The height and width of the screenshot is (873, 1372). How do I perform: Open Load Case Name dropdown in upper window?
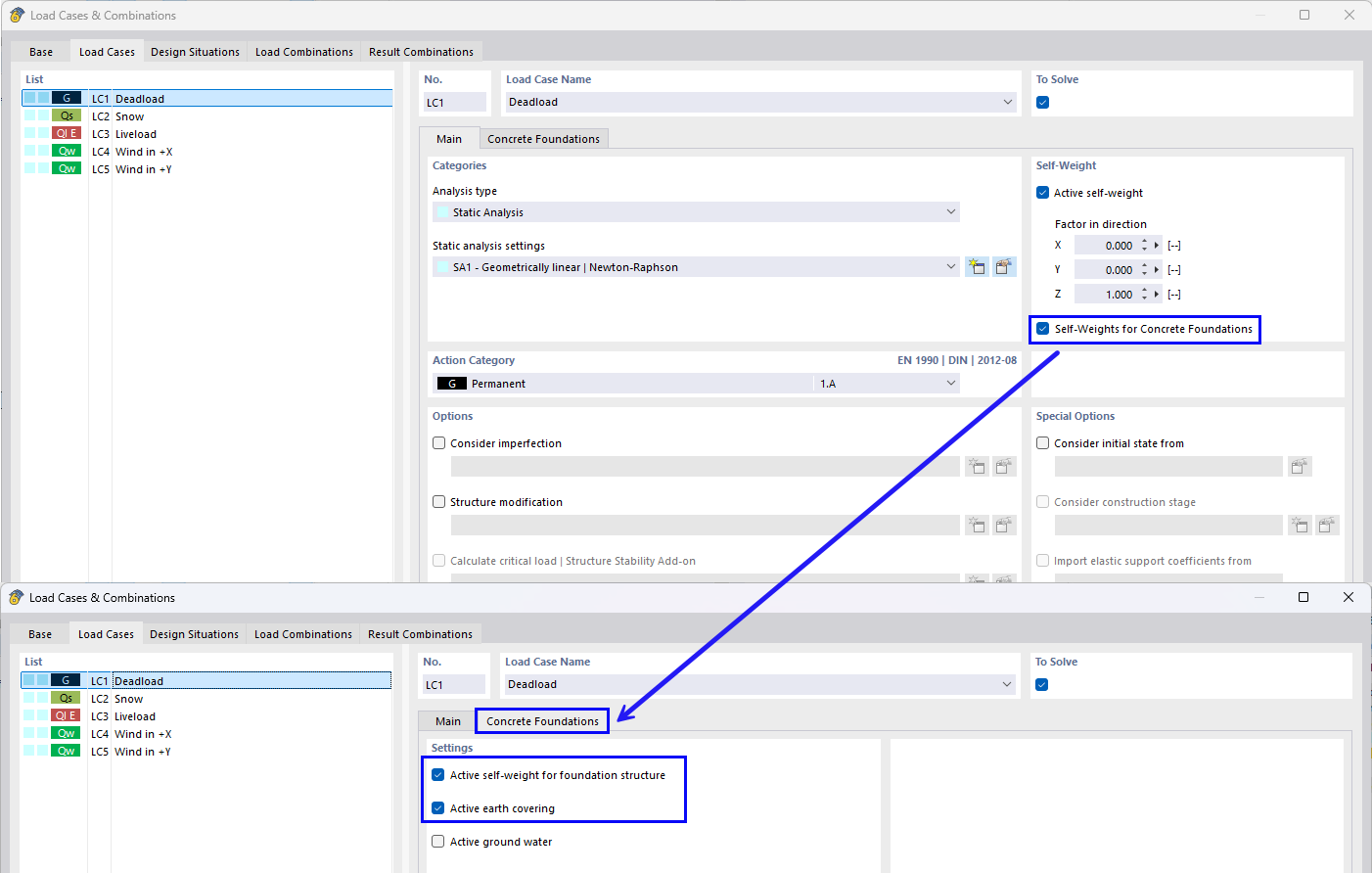[x=1008, y=102]
